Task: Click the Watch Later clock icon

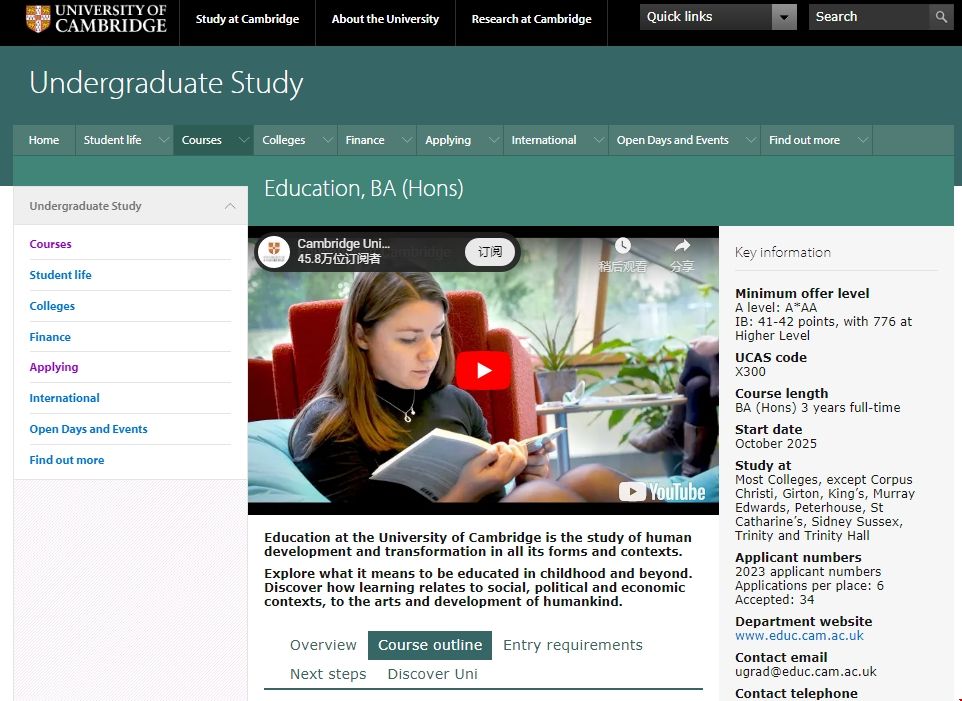Action: click(622, 246)
